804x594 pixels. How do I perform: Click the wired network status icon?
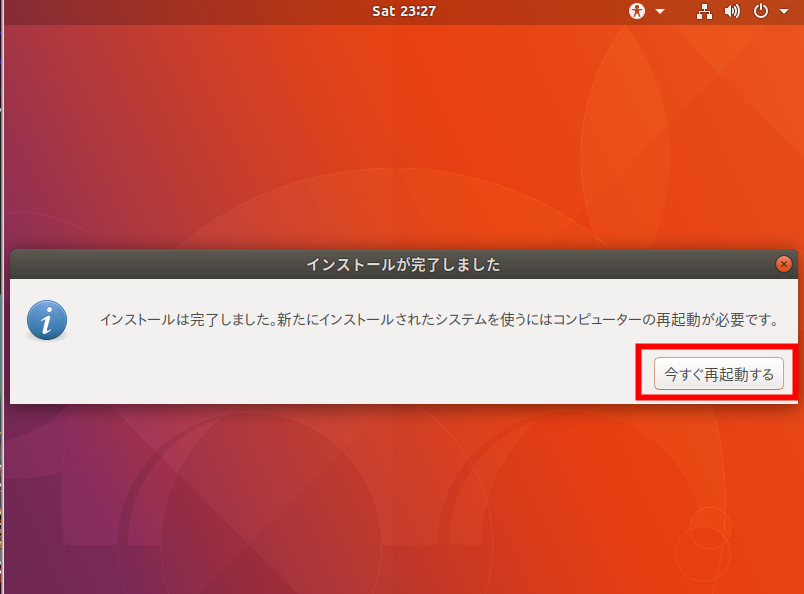coord(704,11)
